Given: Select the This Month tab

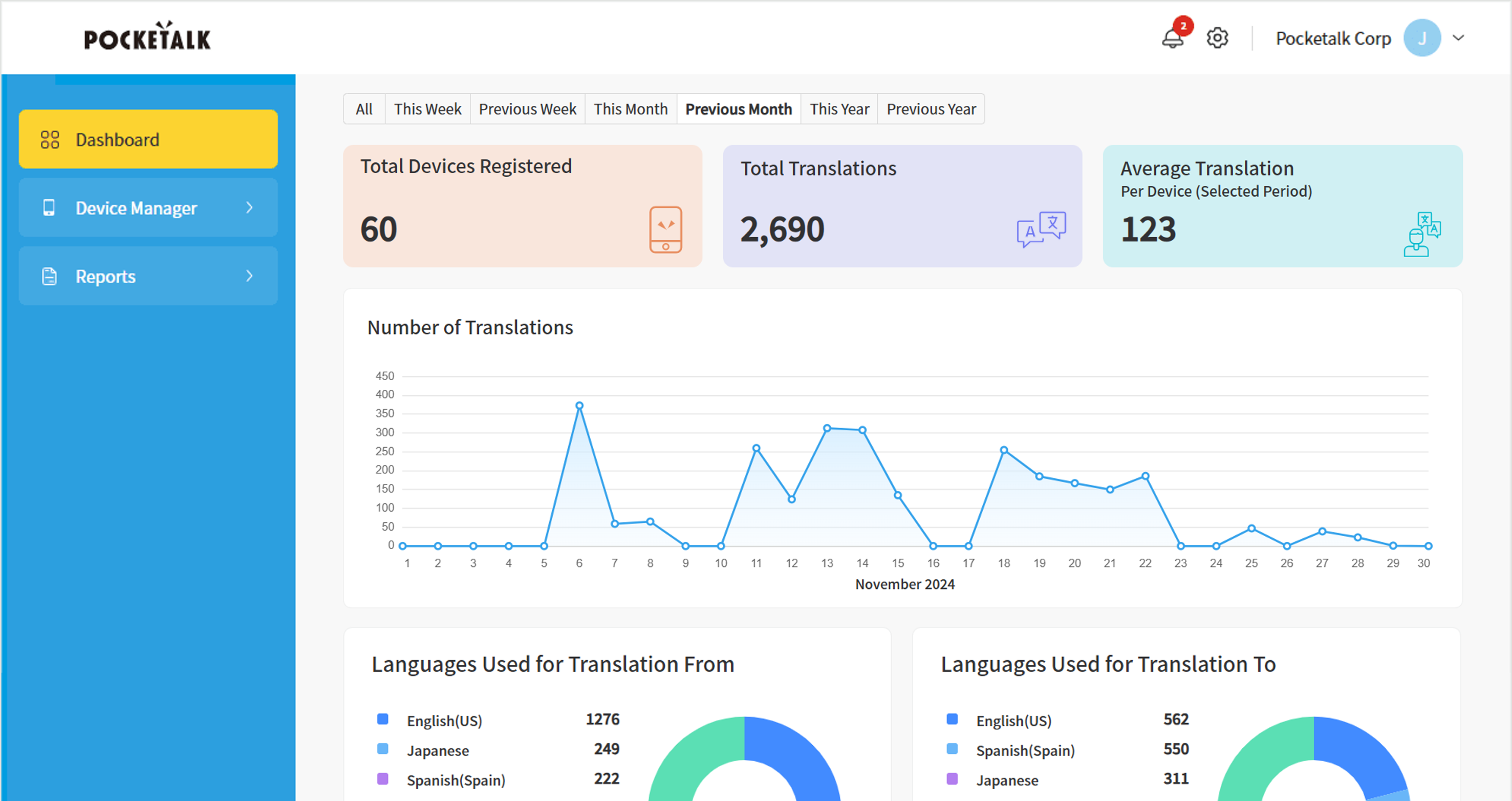Looking at the screenshot, I should pos(631,109).
